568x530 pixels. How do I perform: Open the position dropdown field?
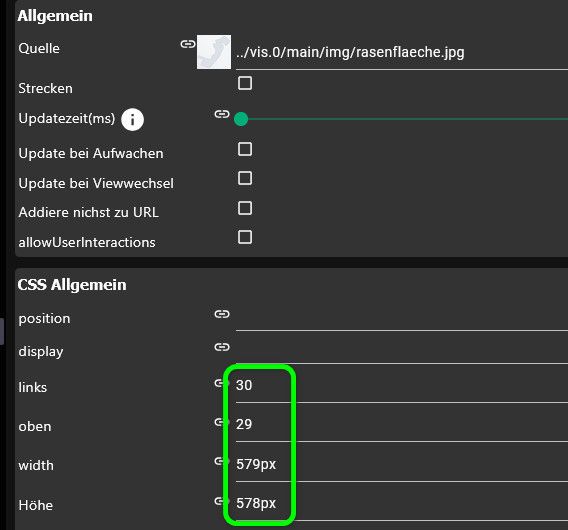(402, 319)
